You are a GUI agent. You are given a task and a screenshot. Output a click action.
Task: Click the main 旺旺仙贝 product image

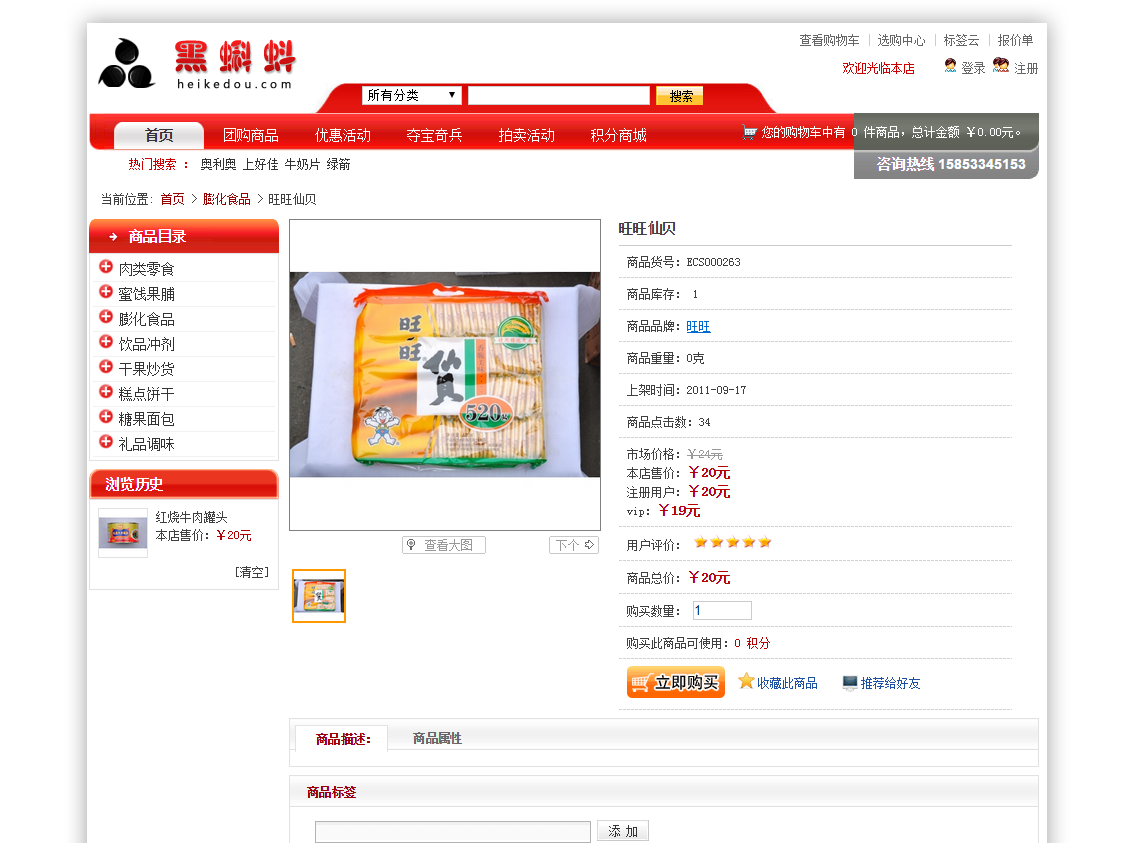tap(445, 374)
